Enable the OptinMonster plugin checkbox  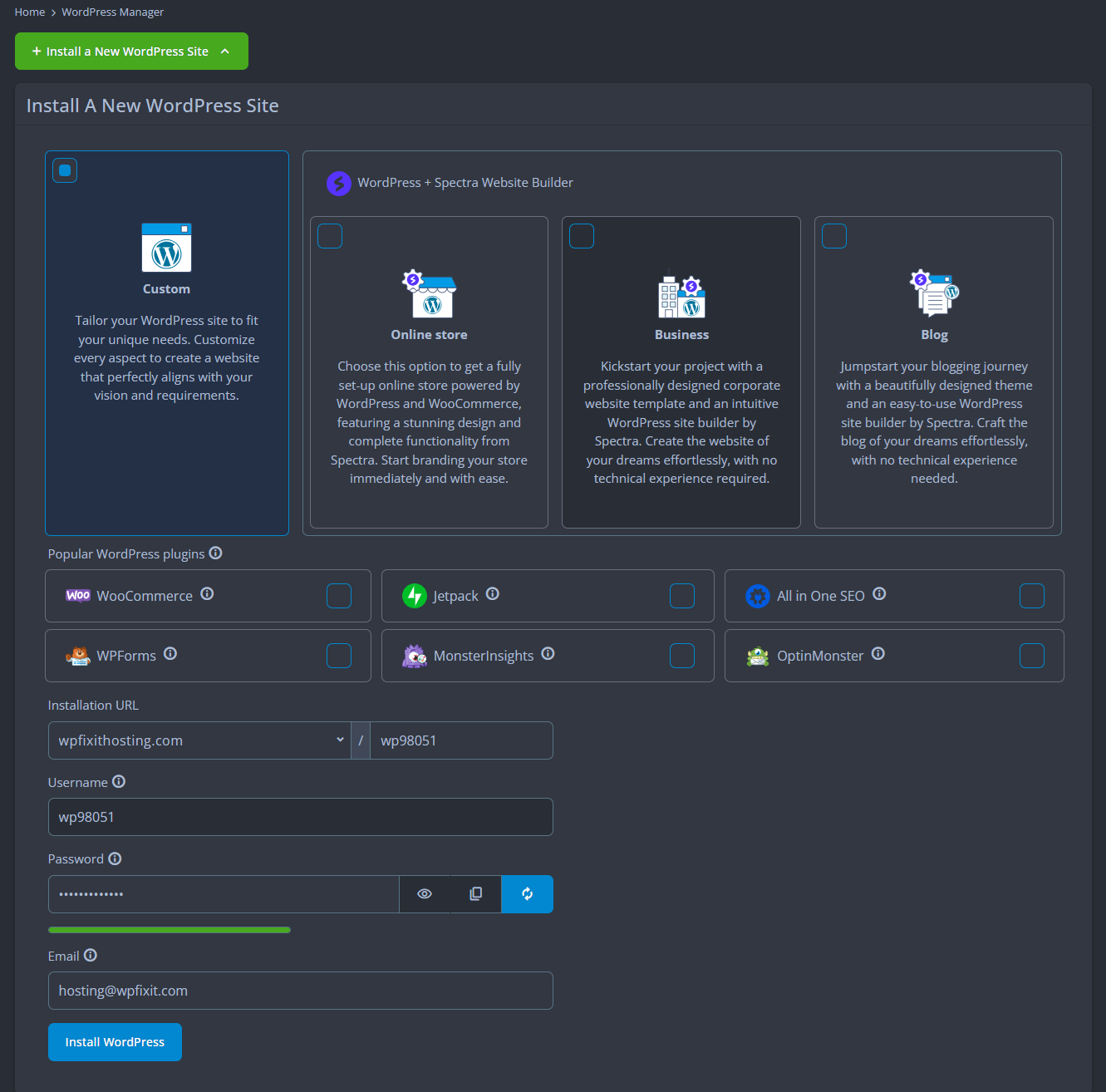(1032, 656)
